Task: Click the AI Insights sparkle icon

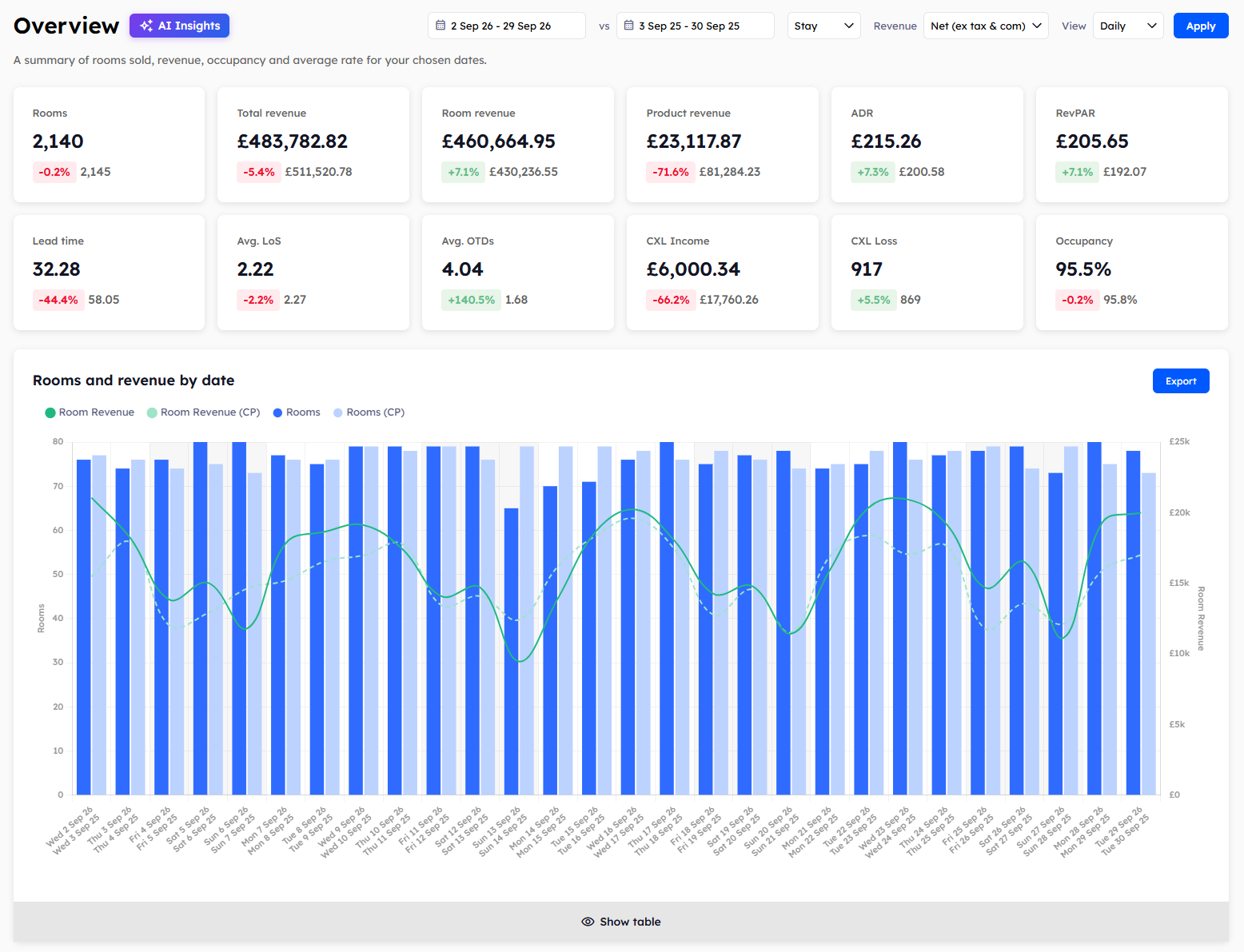Action: tap(146, 26)
